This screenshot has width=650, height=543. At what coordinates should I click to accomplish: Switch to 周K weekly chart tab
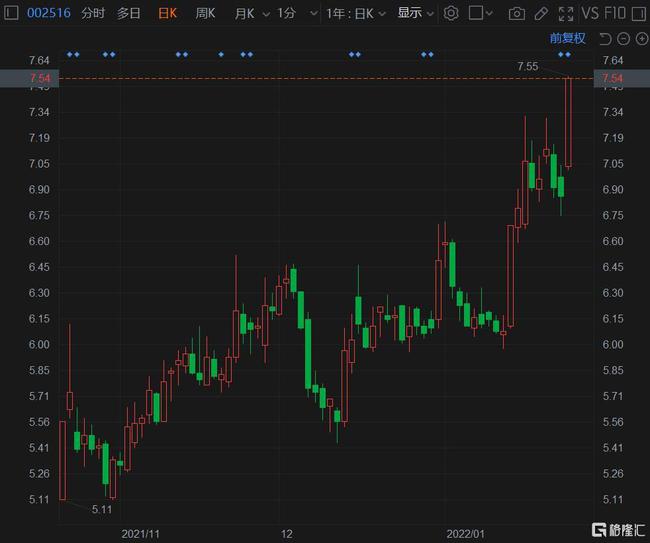(205, 13)
